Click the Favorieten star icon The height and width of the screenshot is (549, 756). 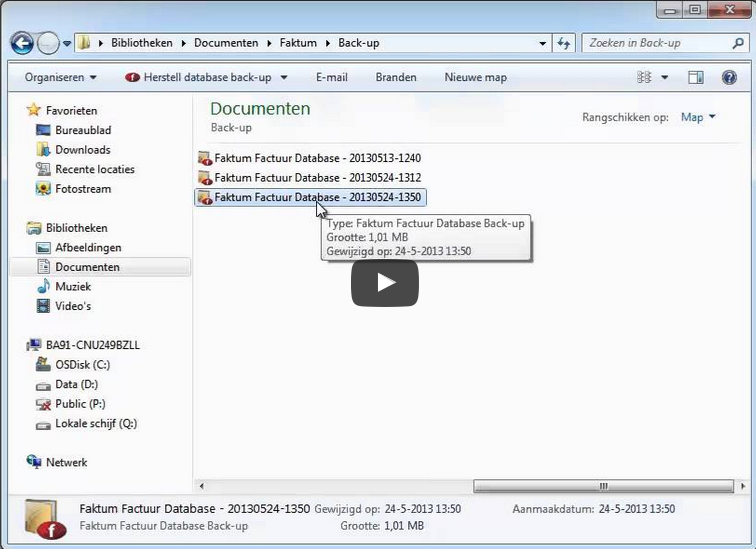pyautogui.click(x=33, y=110)
